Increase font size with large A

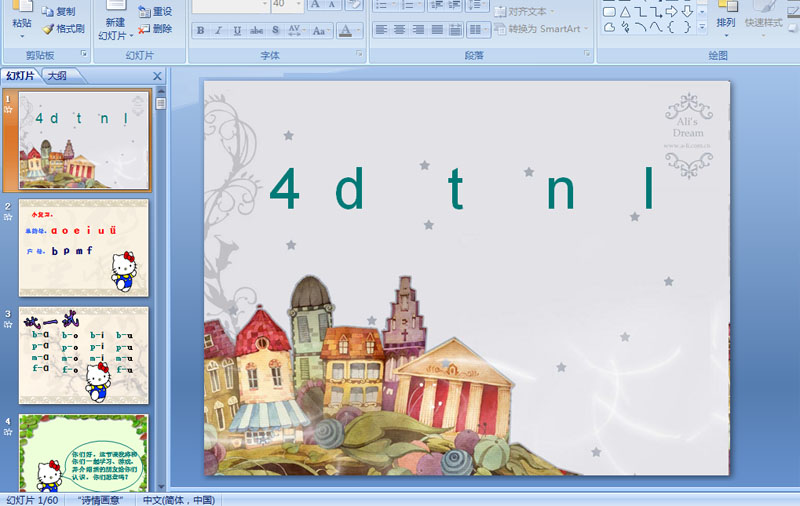pos(315,4)
